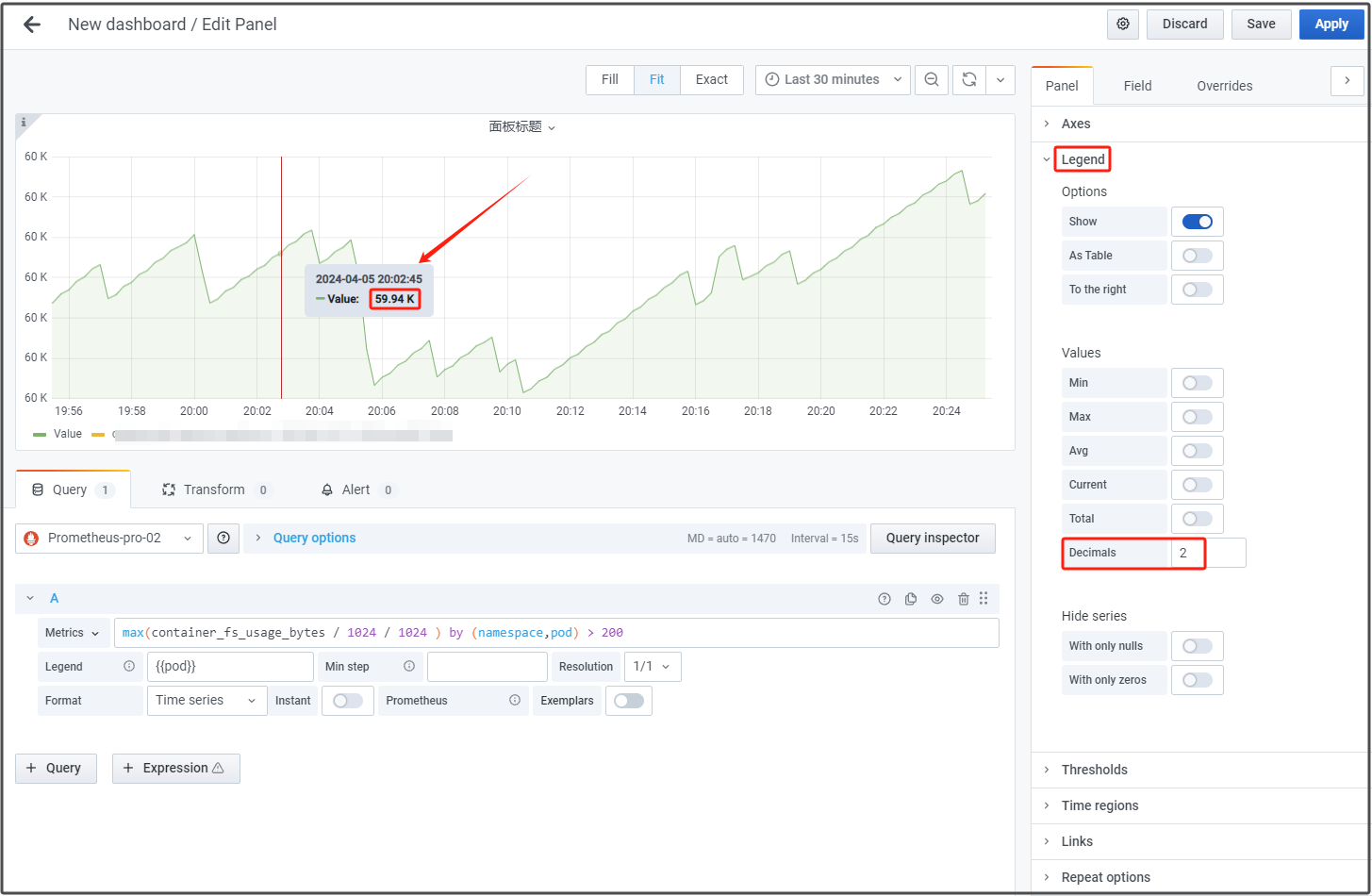
Task: Switch to the Transform tab
Action: (x=214, y=489)
